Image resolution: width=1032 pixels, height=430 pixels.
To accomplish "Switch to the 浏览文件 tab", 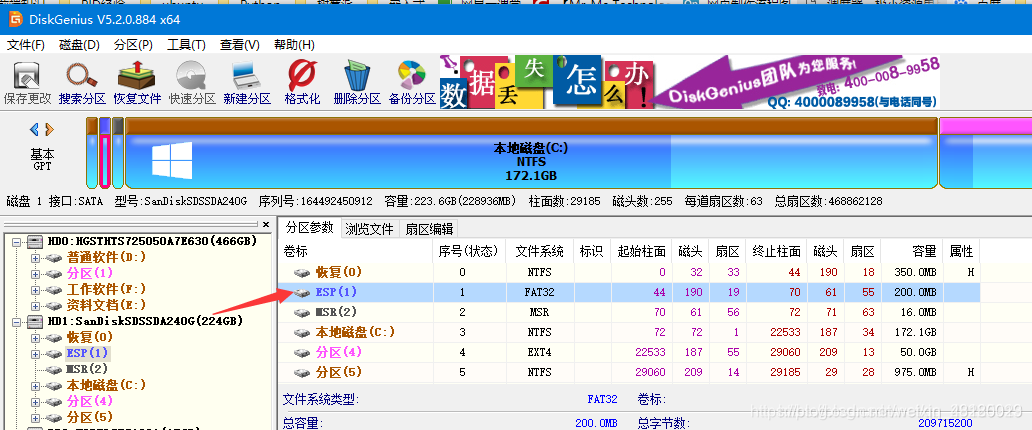I will [x=369, y=228].
